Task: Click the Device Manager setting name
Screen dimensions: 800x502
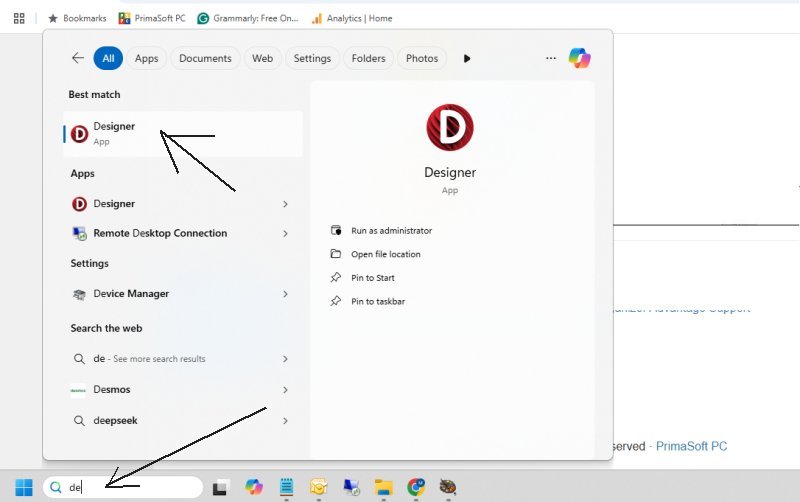Action: click(131, 294)
